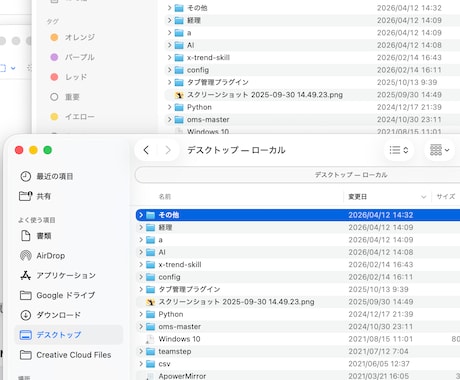Select the Windows 10 file icon in front window

tap(151, 339)
